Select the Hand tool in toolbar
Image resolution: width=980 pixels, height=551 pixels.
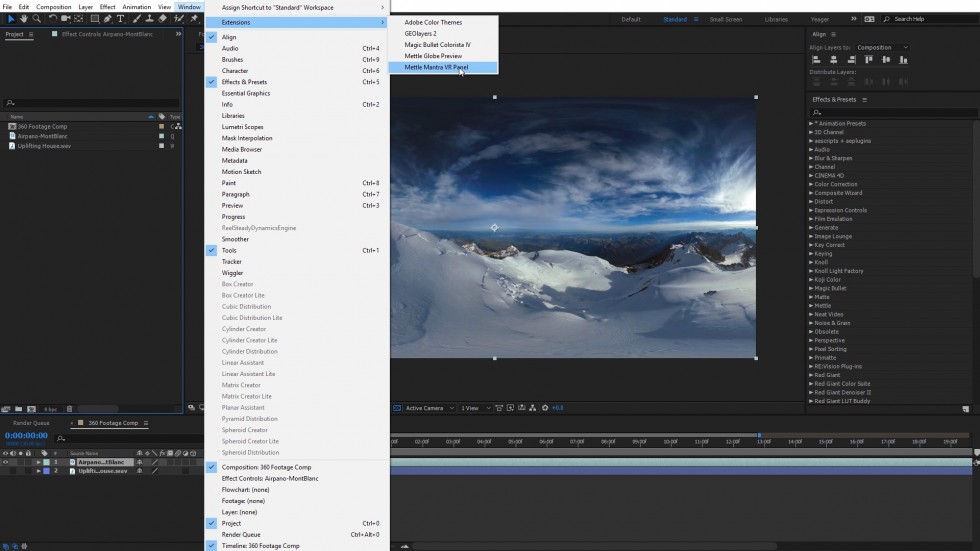[24, 18]
